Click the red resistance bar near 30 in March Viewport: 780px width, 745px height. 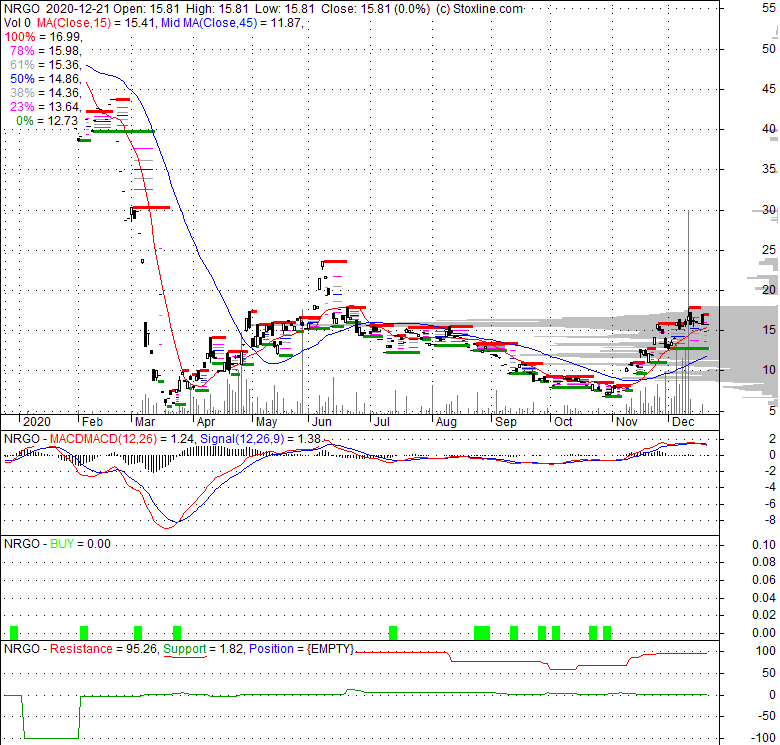(x=151, y=207)
